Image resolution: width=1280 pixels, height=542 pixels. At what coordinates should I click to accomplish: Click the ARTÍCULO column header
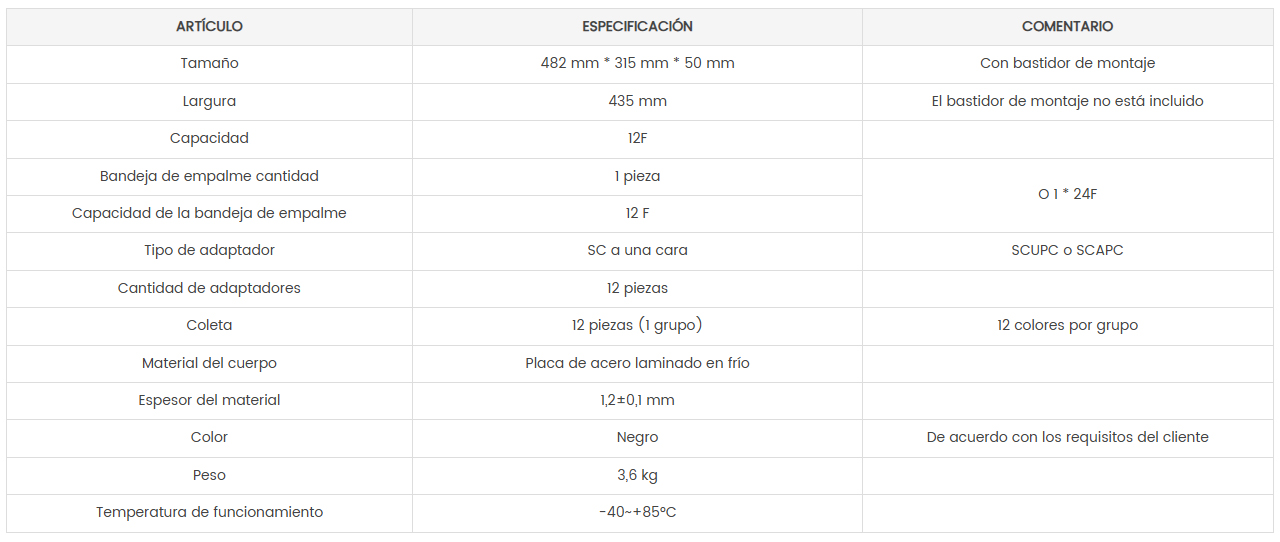(209, 27)
